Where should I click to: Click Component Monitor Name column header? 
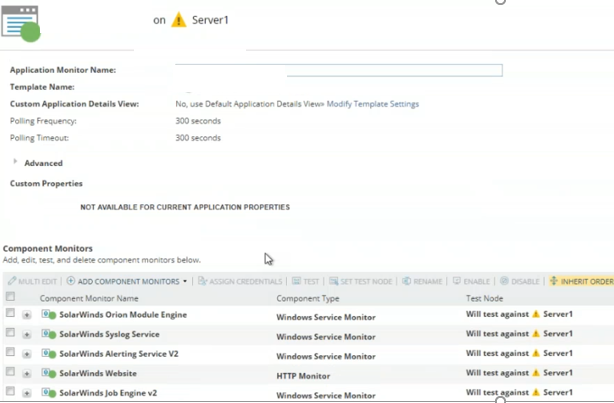point(89,298)
